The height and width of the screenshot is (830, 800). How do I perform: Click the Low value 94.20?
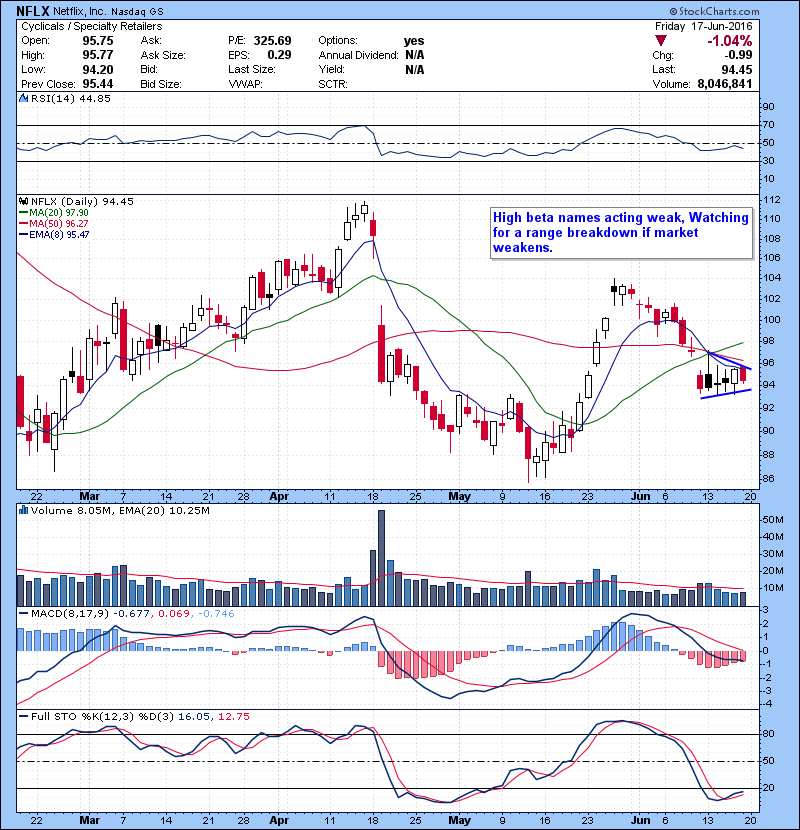[98, 69]
